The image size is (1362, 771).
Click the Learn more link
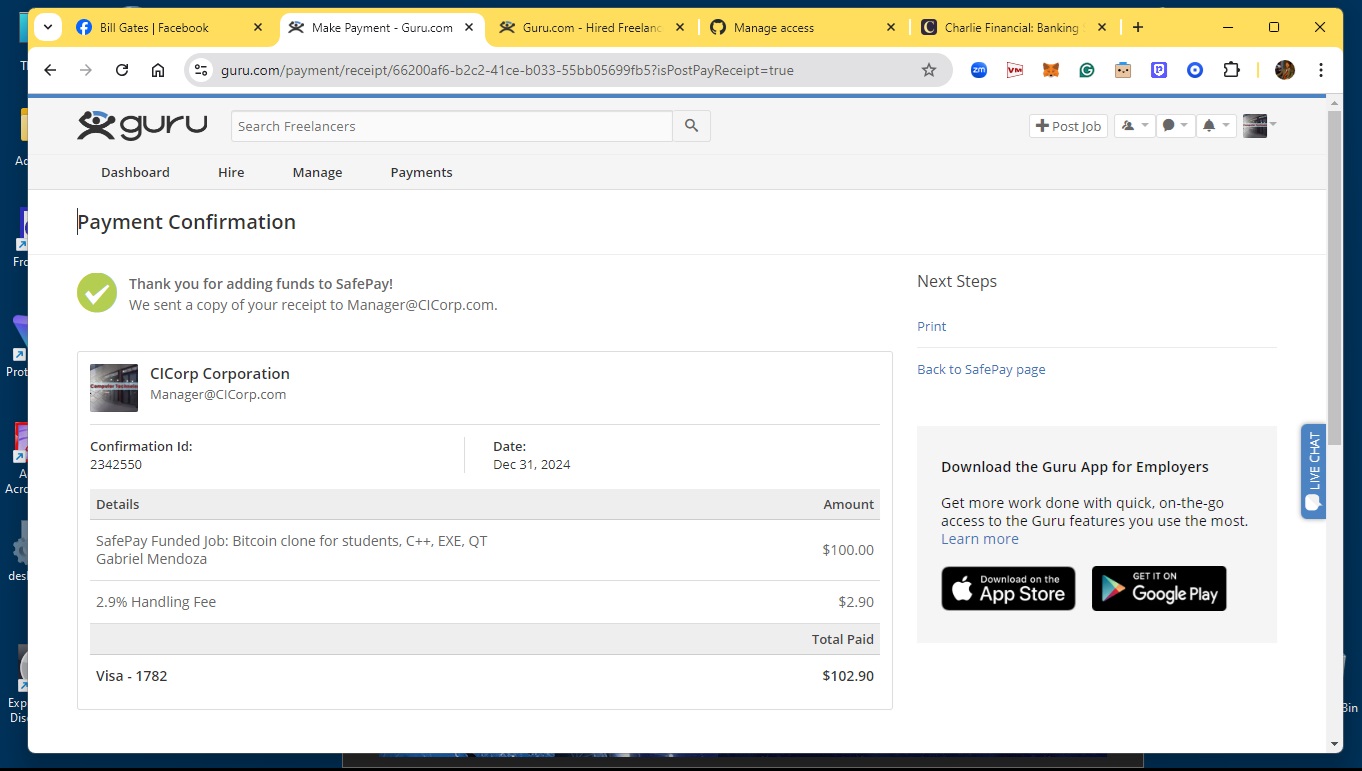pyautogui.click(x=979, y=538)
